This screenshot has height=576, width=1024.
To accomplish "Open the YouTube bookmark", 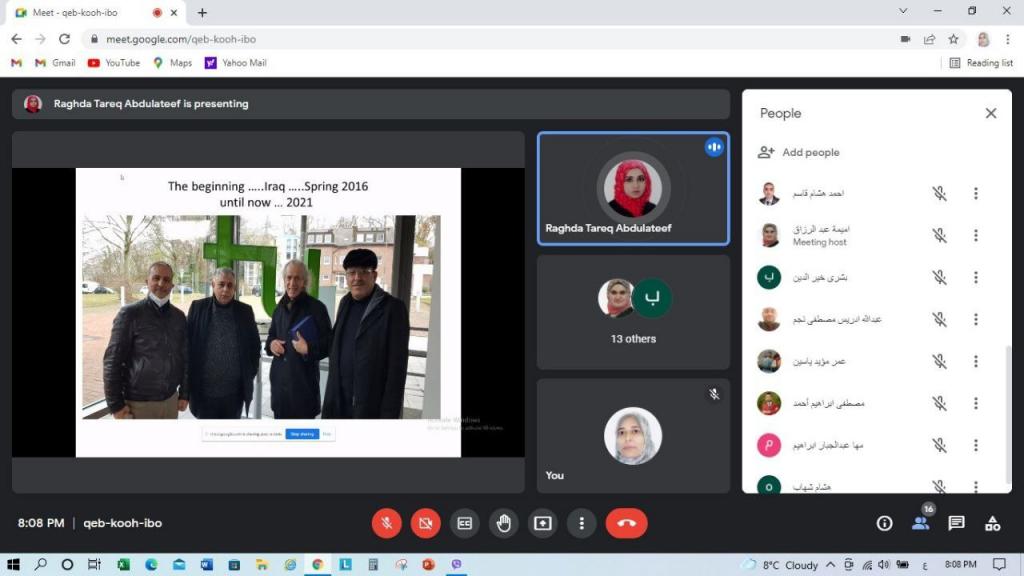I will pos(114,63).
